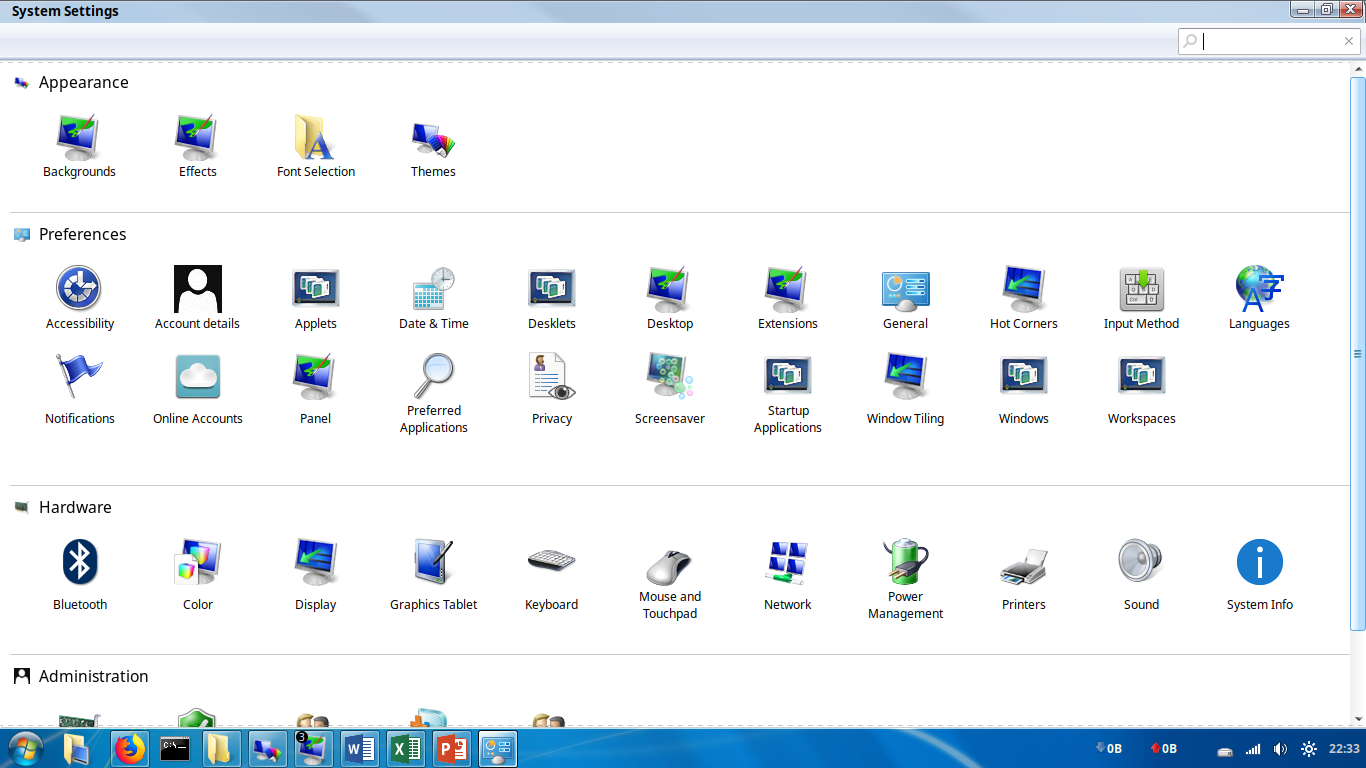
Task: Launch Firefox from the taskbar
Action: click(130, 748)
